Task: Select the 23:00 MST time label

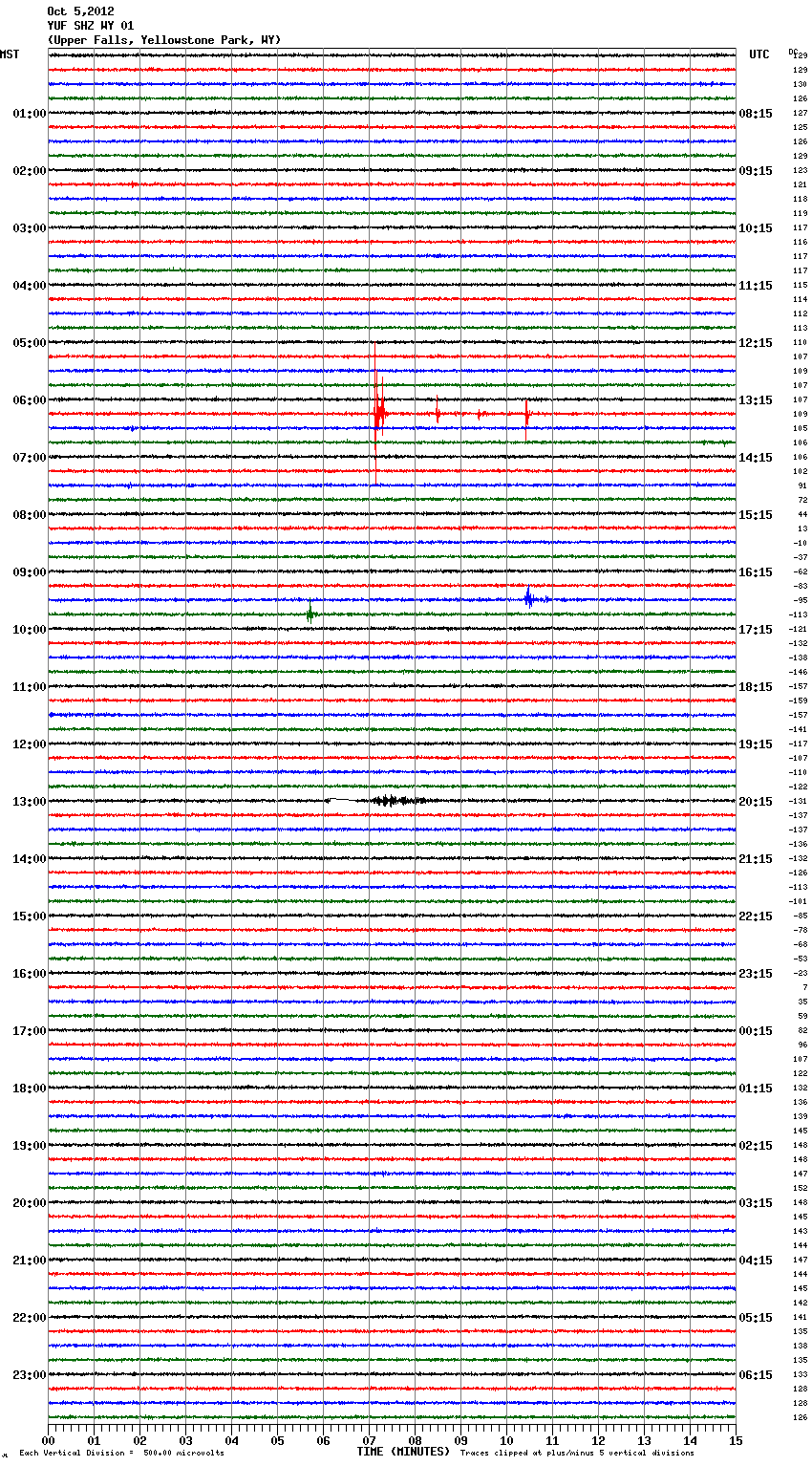Action: click(30, 1375)
